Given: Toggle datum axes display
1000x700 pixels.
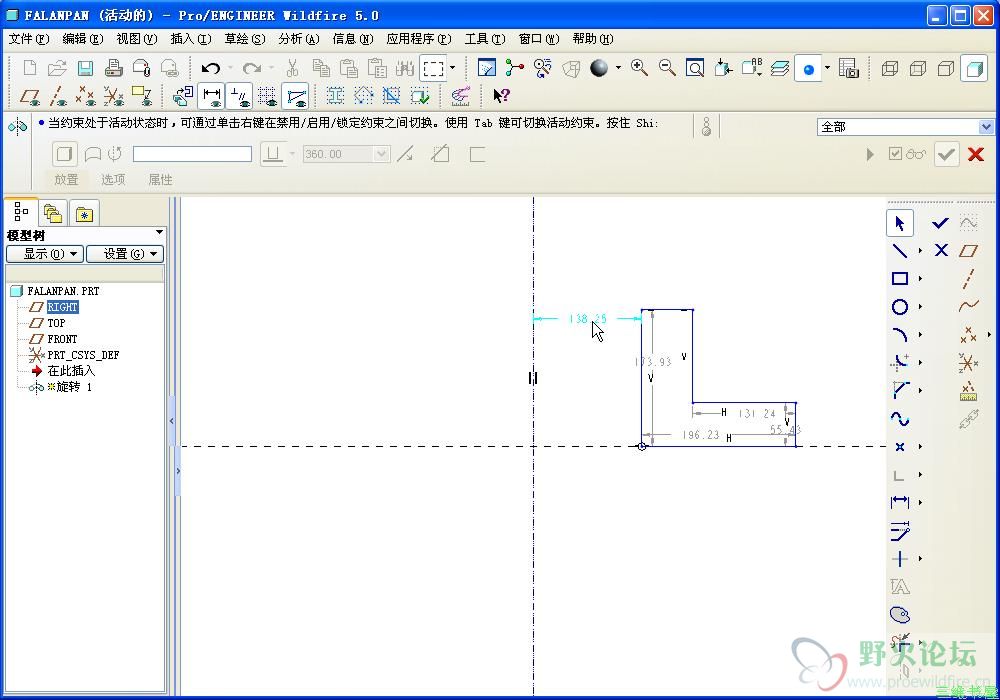Looking at the screenshot, I should [x=57, y=96].
